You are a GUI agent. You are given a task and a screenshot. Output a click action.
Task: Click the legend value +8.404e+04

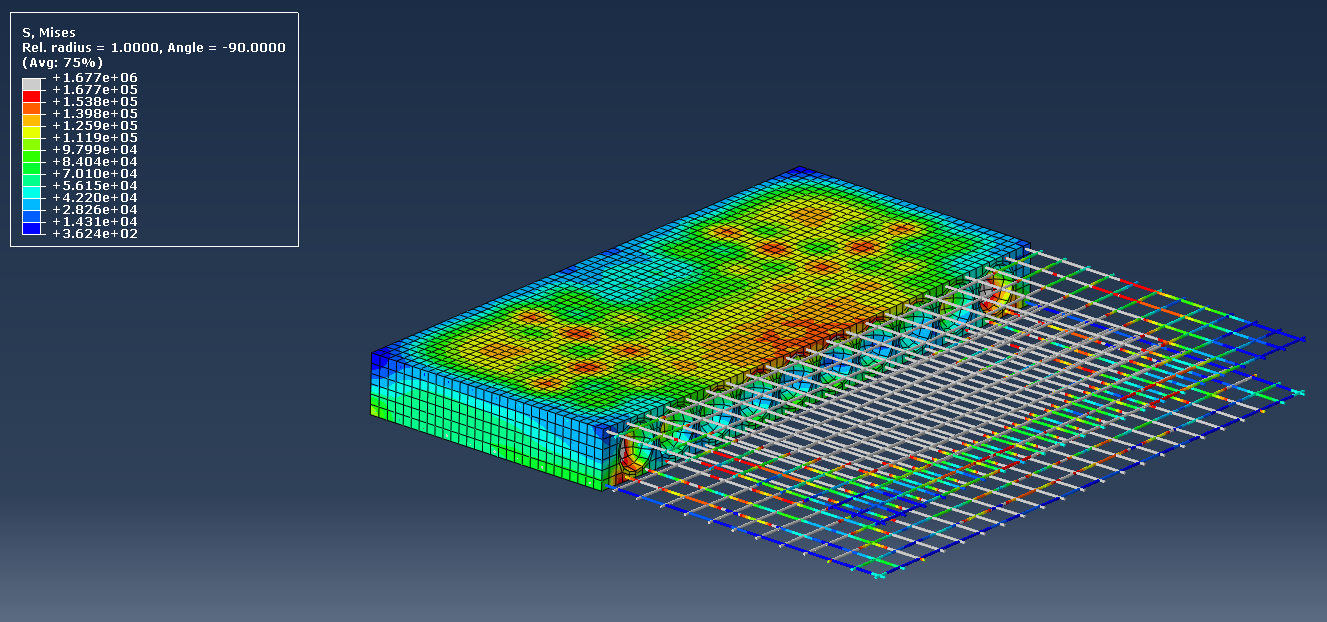pyautogui.click(x=95, y=161)
